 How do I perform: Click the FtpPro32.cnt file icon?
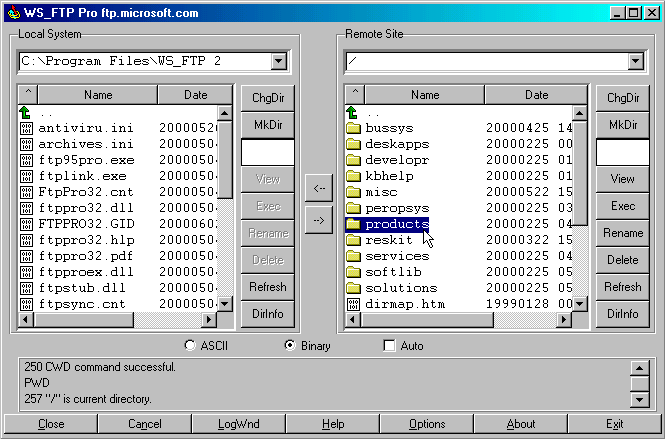click(26, 192)
